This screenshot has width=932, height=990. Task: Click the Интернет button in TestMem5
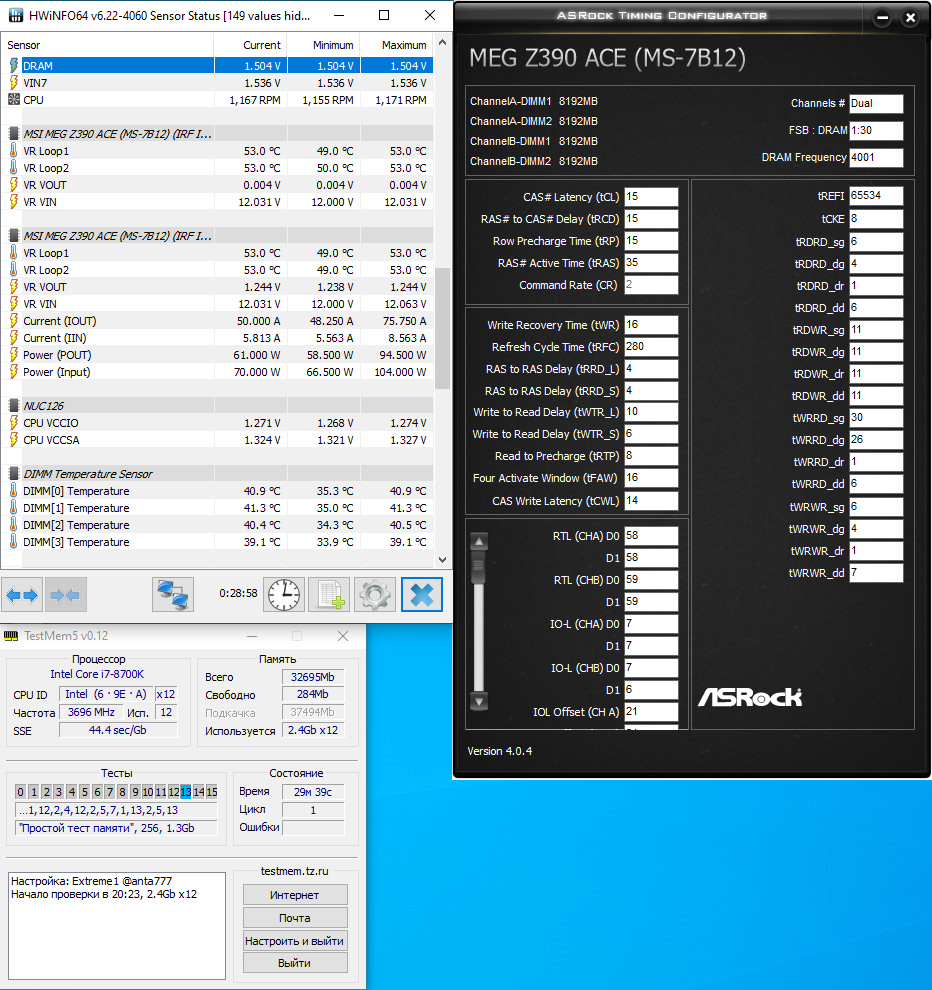tap(295, 895)
